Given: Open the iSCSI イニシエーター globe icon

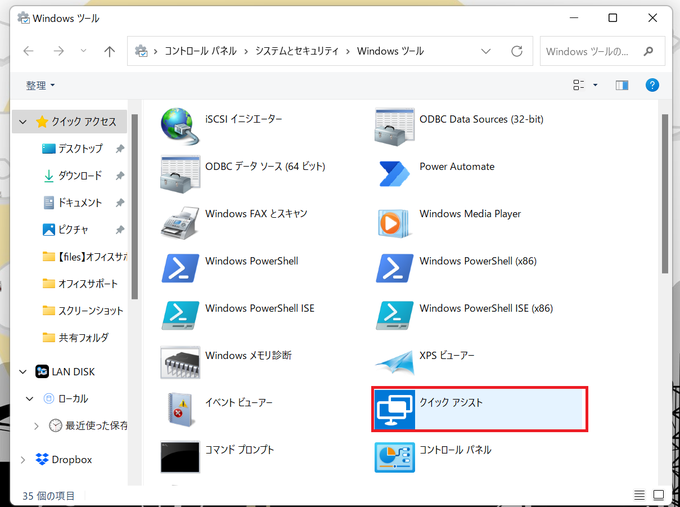Looking at the screenshot, I should click(x=180, y=126).
